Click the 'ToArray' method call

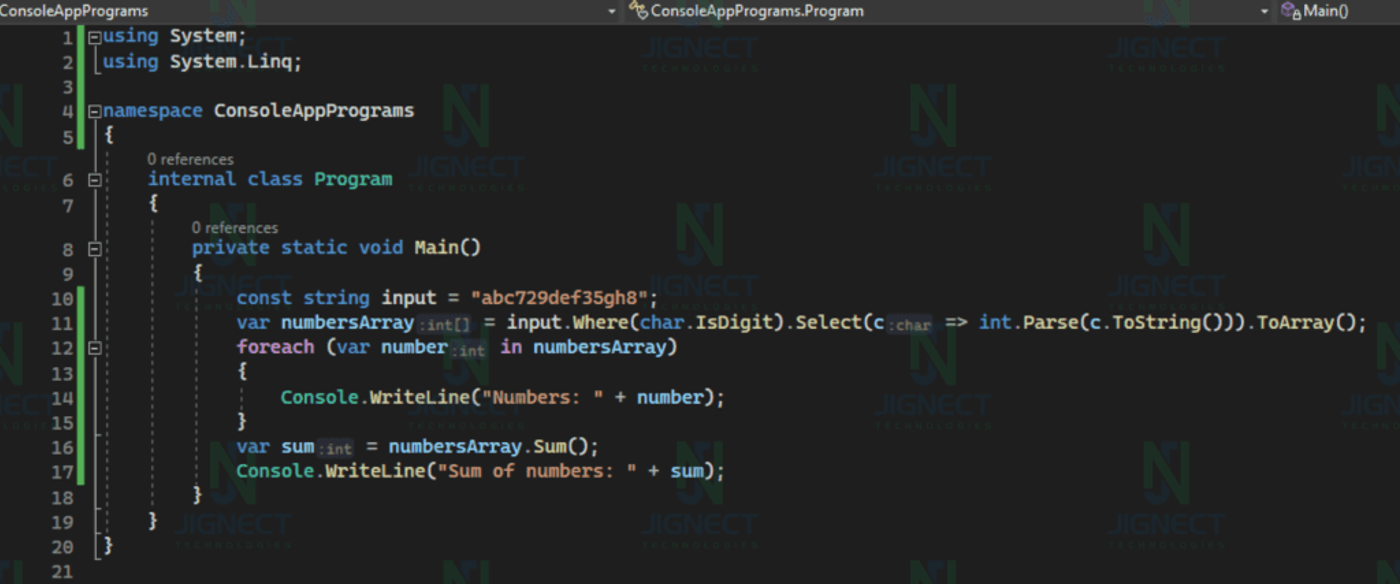click(x=1296, y=322)
